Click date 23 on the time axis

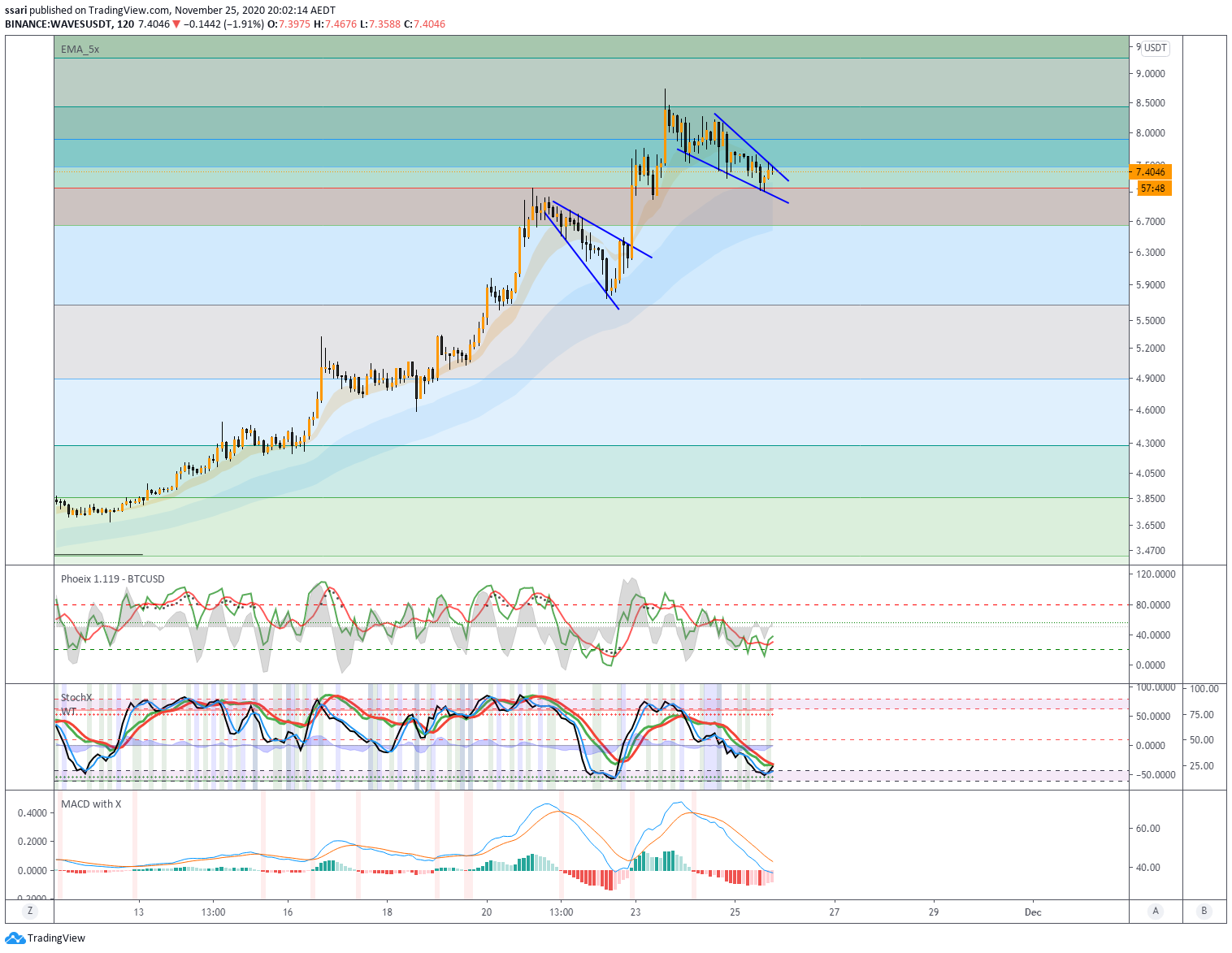point(636,912)
